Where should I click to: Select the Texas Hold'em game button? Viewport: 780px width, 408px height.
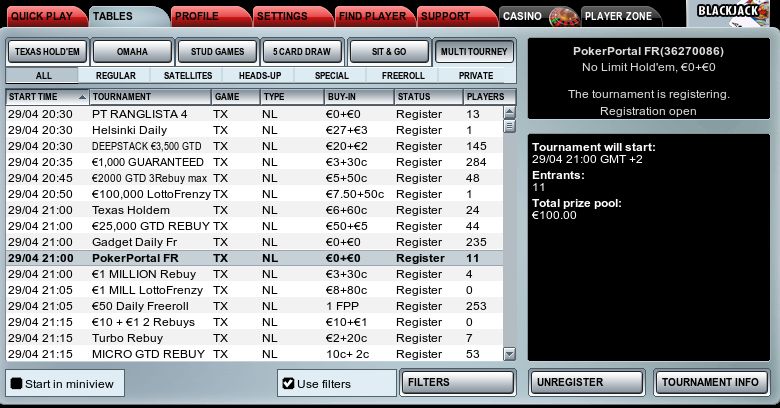pyautogui.click(x=47, y=52)
